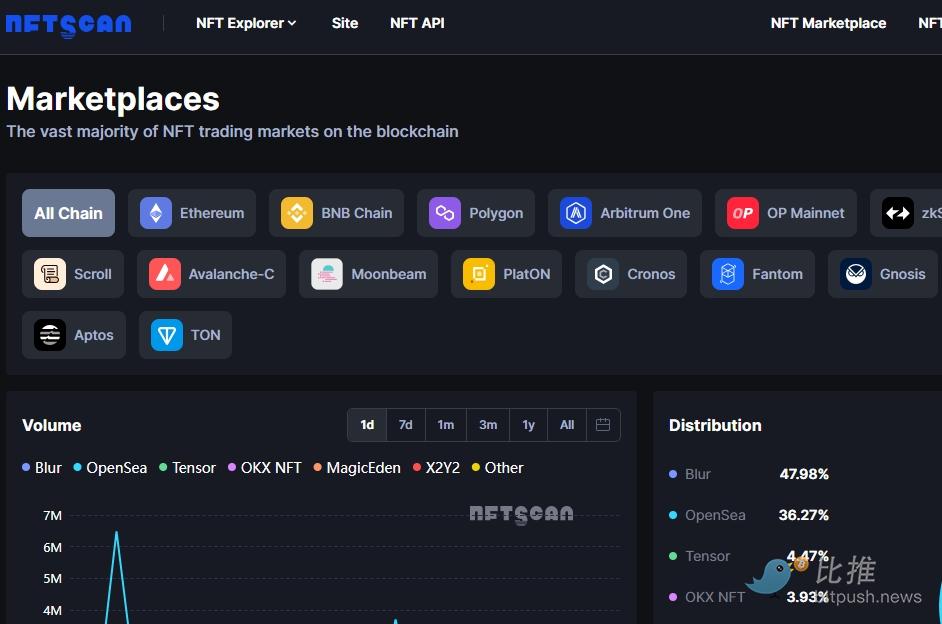
Task: Select the Cronos chain icon
Action: (603, 274)
